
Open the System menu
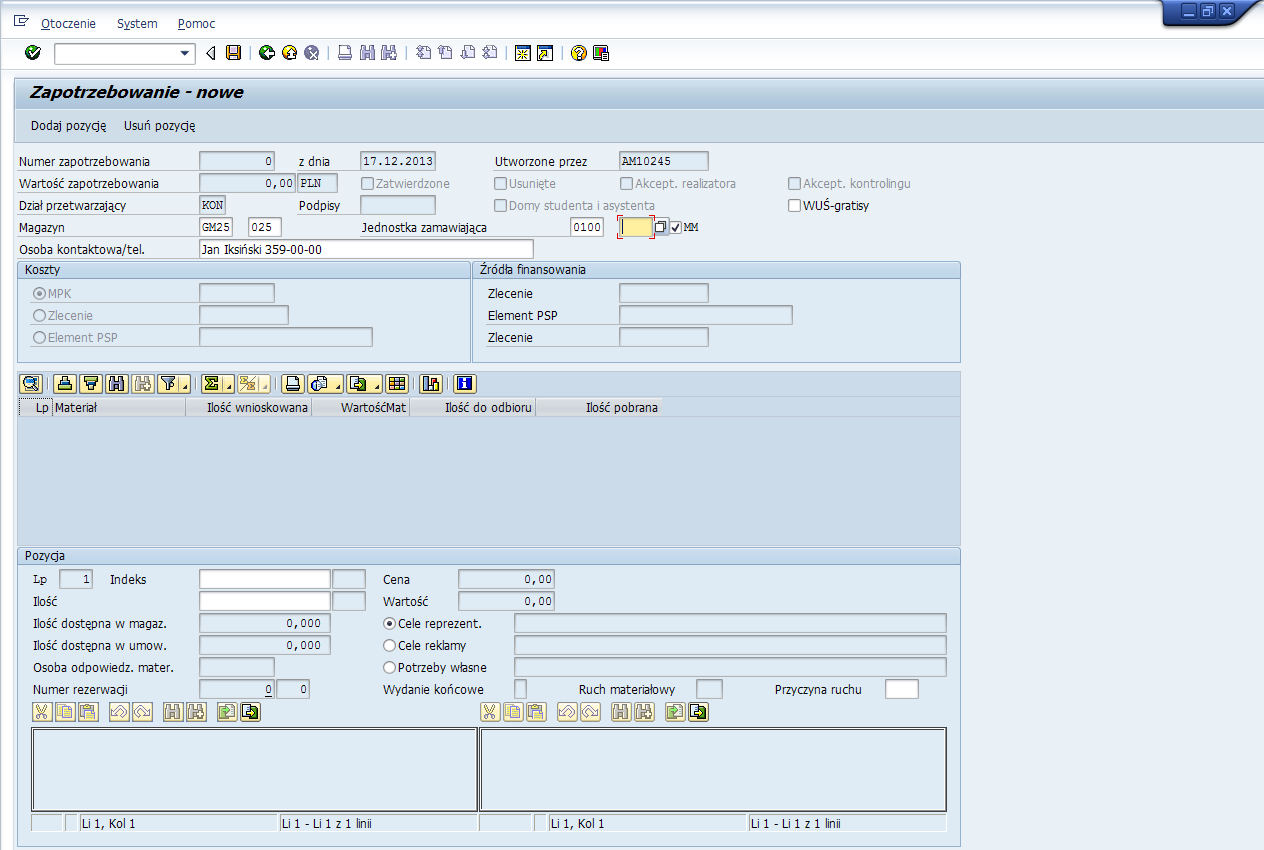coord(137,23)
